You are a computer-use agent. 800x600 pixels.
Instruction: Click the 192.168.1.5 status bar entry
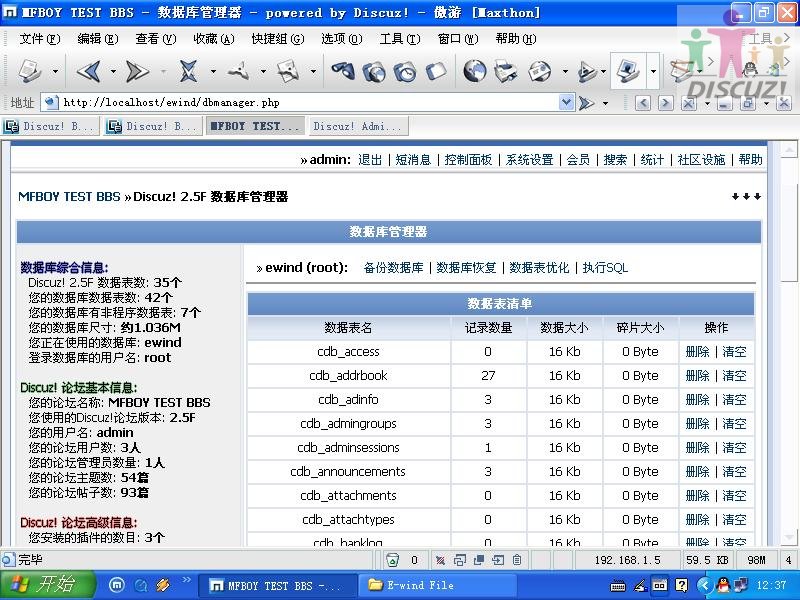coord(628,560)
